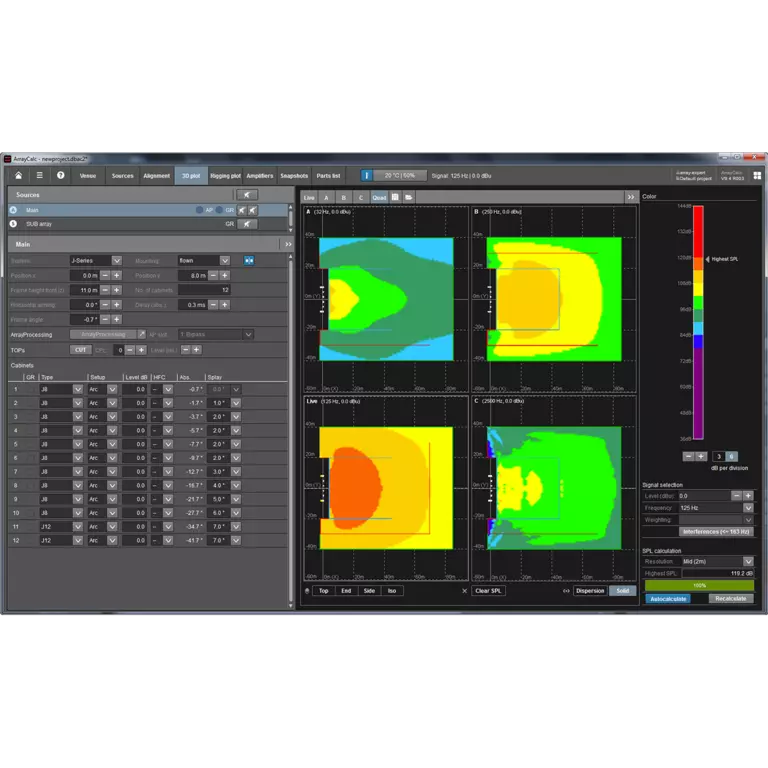Click the save snapshot icon beside Quad
This screenshot has width=768, height=768.
point(395,197)
